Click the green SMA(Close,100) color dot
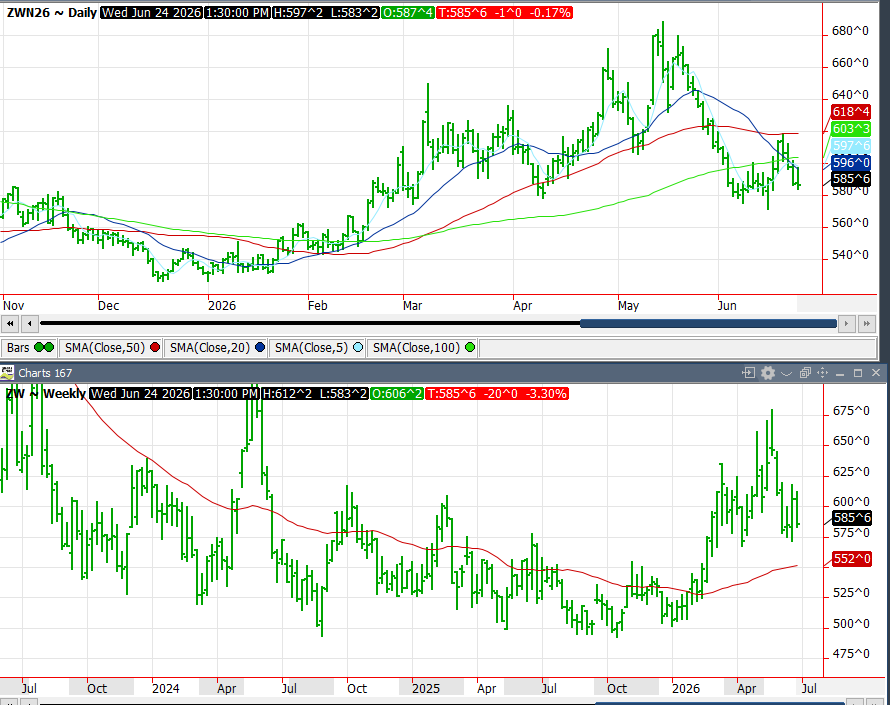The width and height of the screenshot is (890, 705). pyautogui.click(x=470, y=347)
